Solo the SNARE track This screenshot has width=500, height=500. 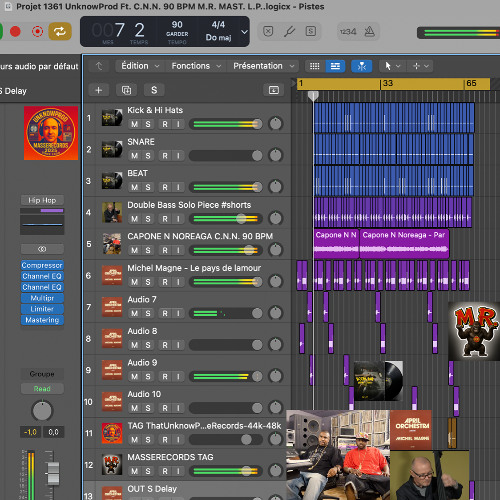pyautogui.click(x=148, y=156)
